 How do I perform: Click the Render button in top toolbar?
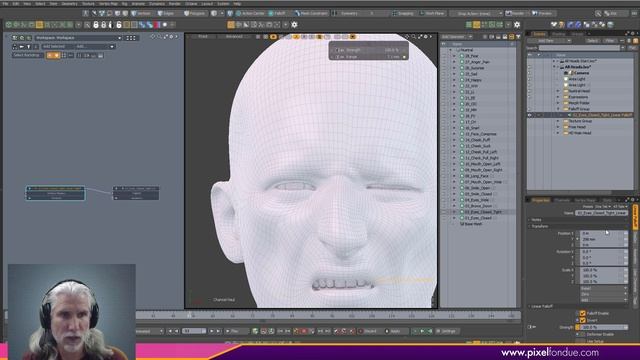(x=516, y=13)
